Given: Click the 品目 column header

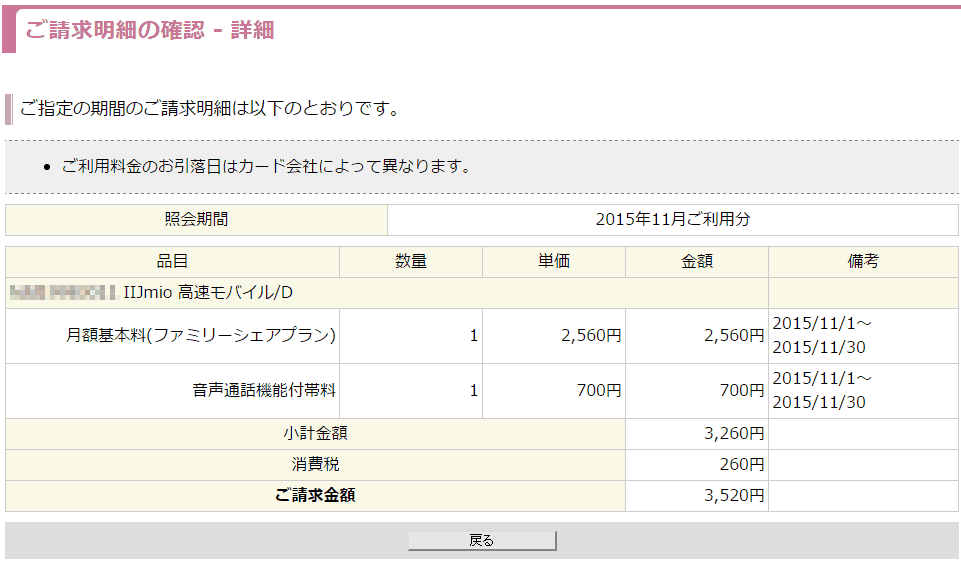Looking at the screenshot, I should point(172,261).
